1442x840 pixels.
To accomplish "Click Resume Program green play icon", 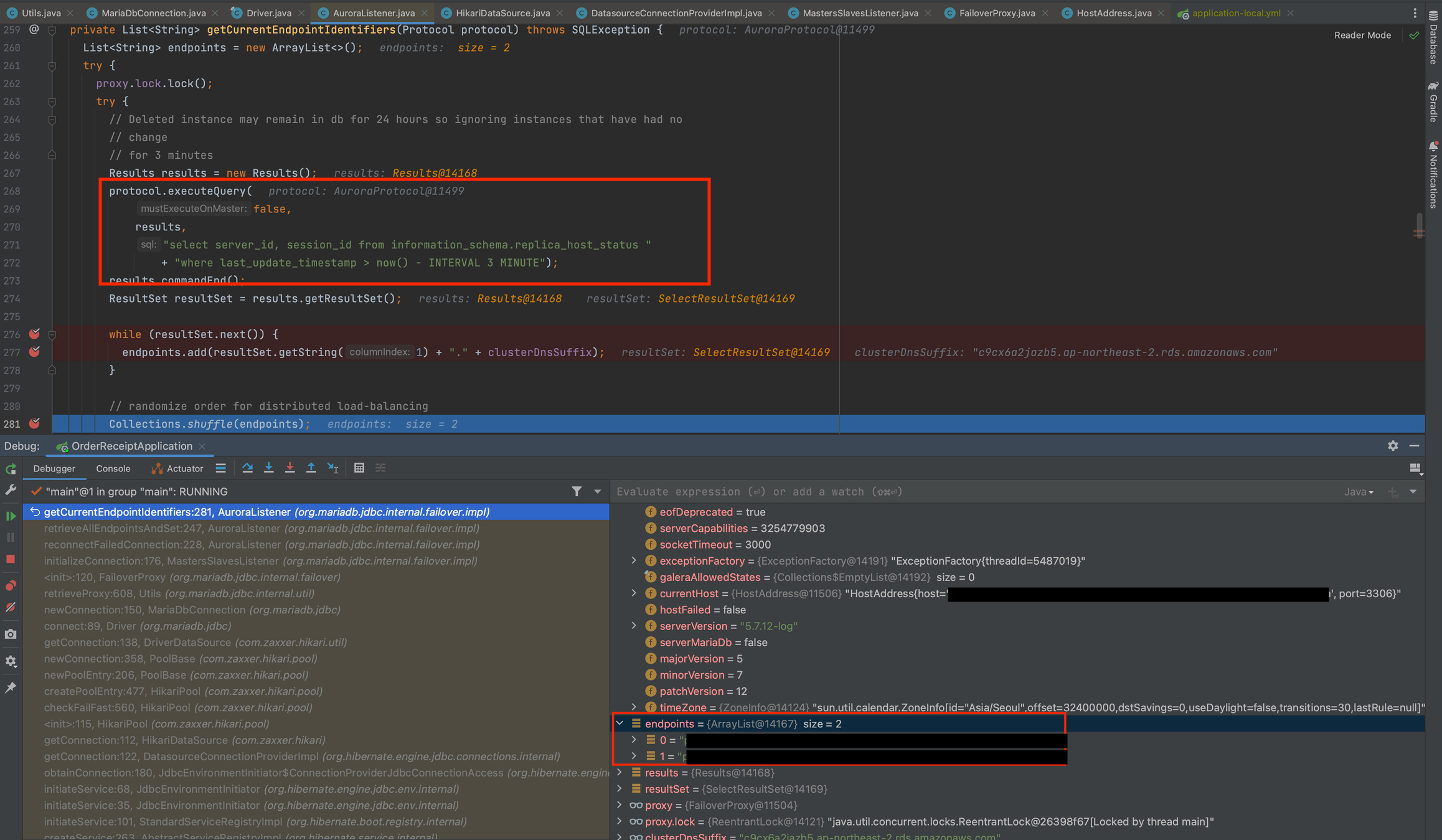I will pyautogui.click(x=11, y=516).
